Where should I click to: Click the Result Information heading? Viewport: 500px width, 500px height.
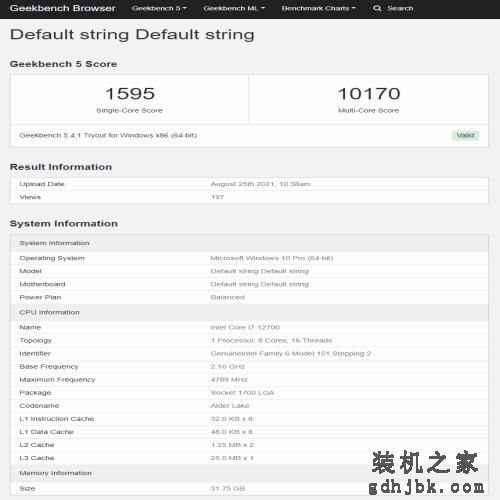(x=61, y=167)
